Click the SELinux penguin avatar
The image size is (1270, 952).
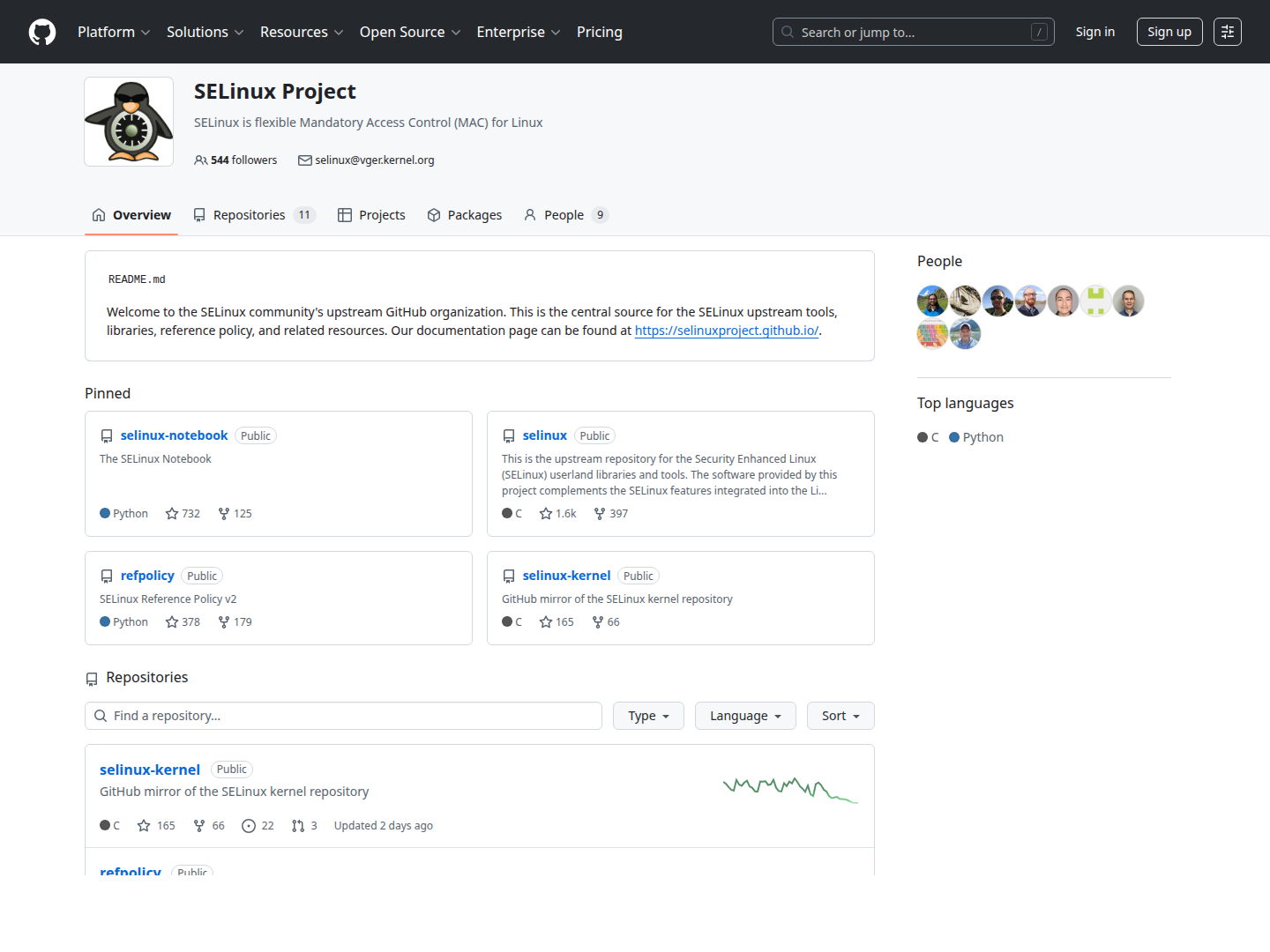(x=129, y=122)
